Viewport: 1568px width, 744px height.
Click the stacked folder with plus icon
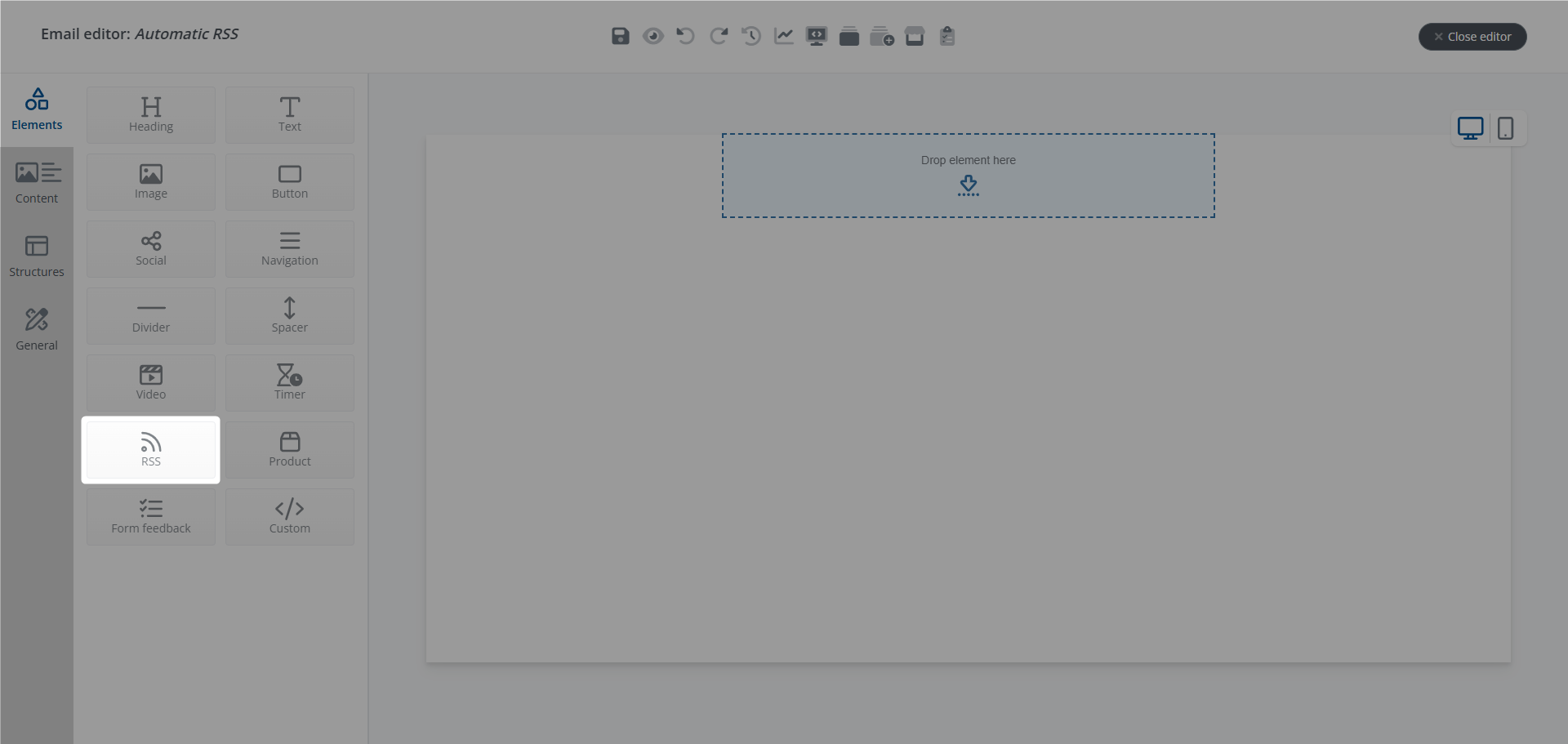tap(881, 36)
